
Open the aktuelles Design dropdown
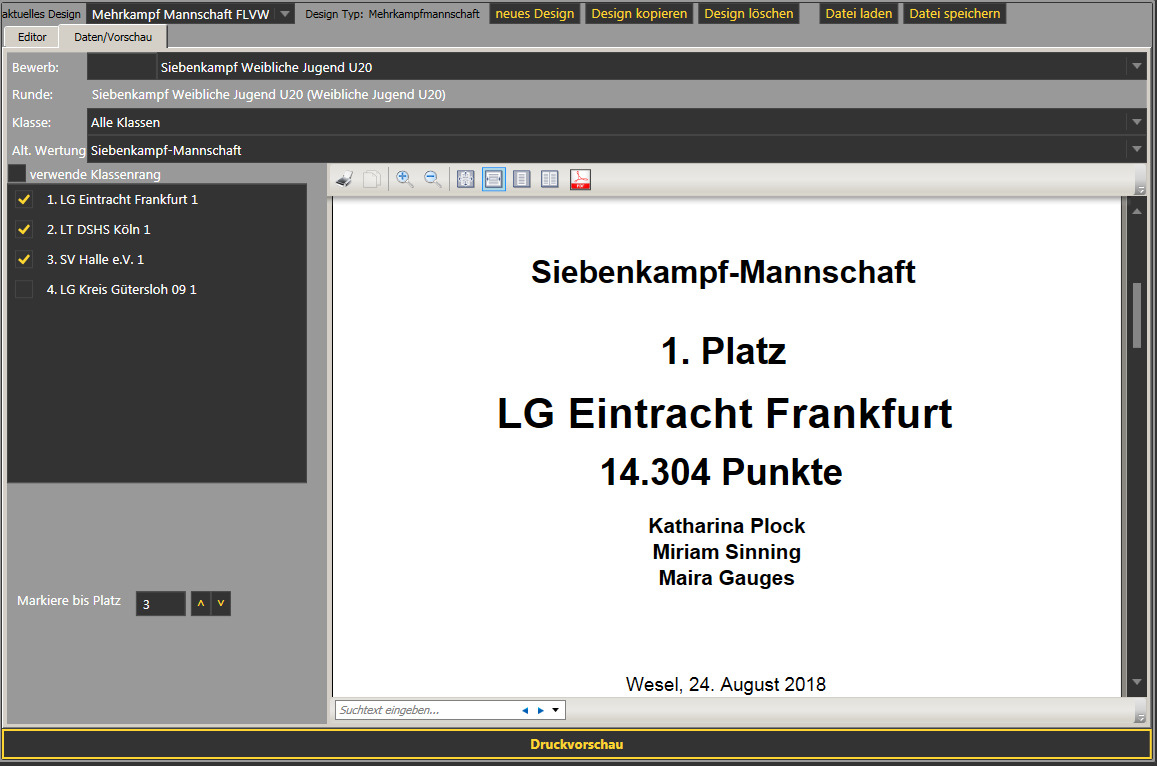pyautogui.click(x=285, y=14)
